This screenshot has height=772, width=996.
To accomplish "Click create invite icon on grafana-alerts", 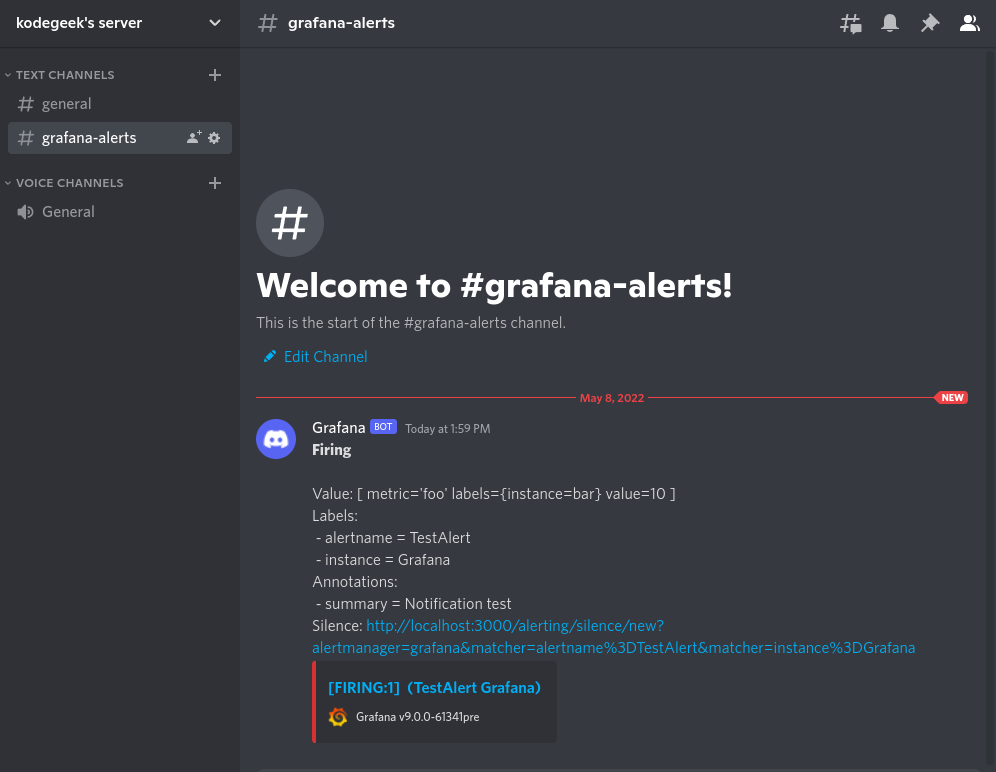I will (x=194, y=138).
